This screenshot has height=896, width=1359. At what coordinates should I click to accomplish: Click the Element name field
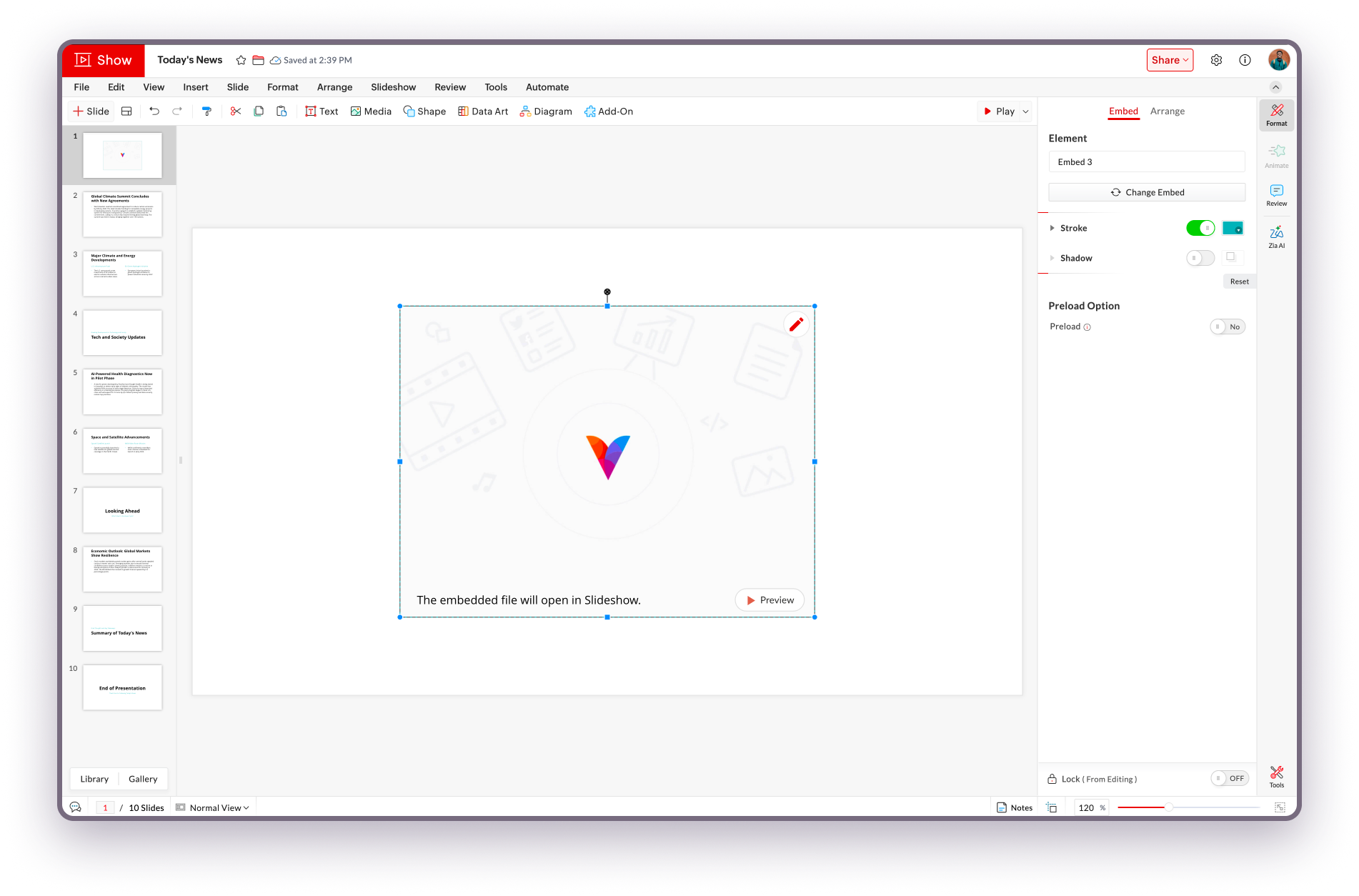click(1147, 162)
